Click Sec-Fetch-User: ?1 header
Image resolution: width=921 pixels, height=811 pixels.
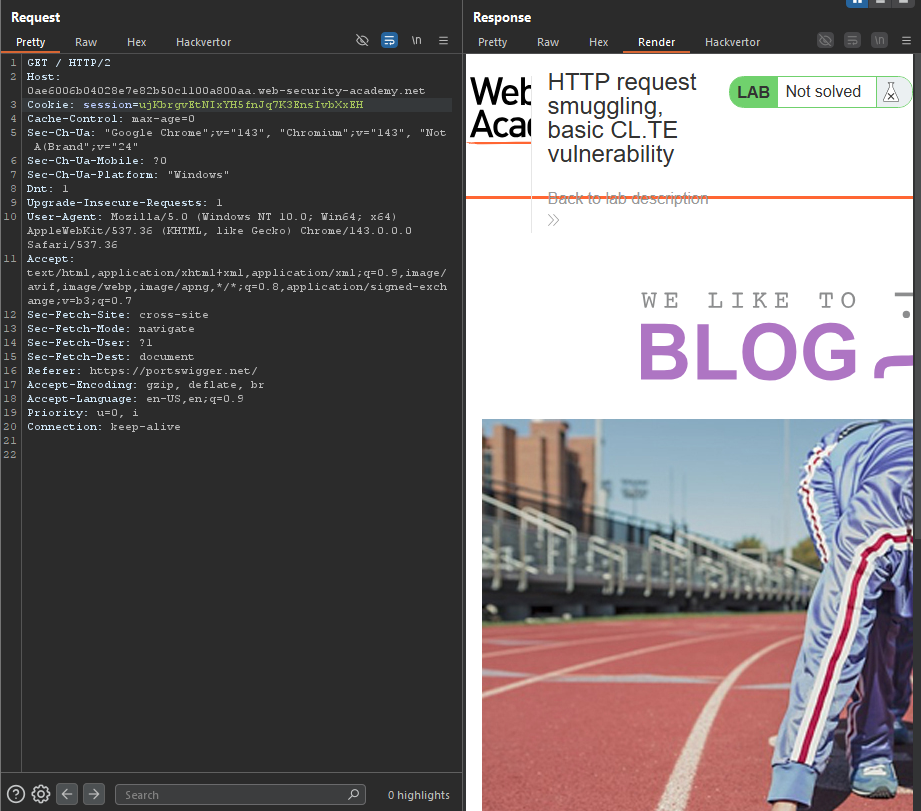click(x=89, y=343)
